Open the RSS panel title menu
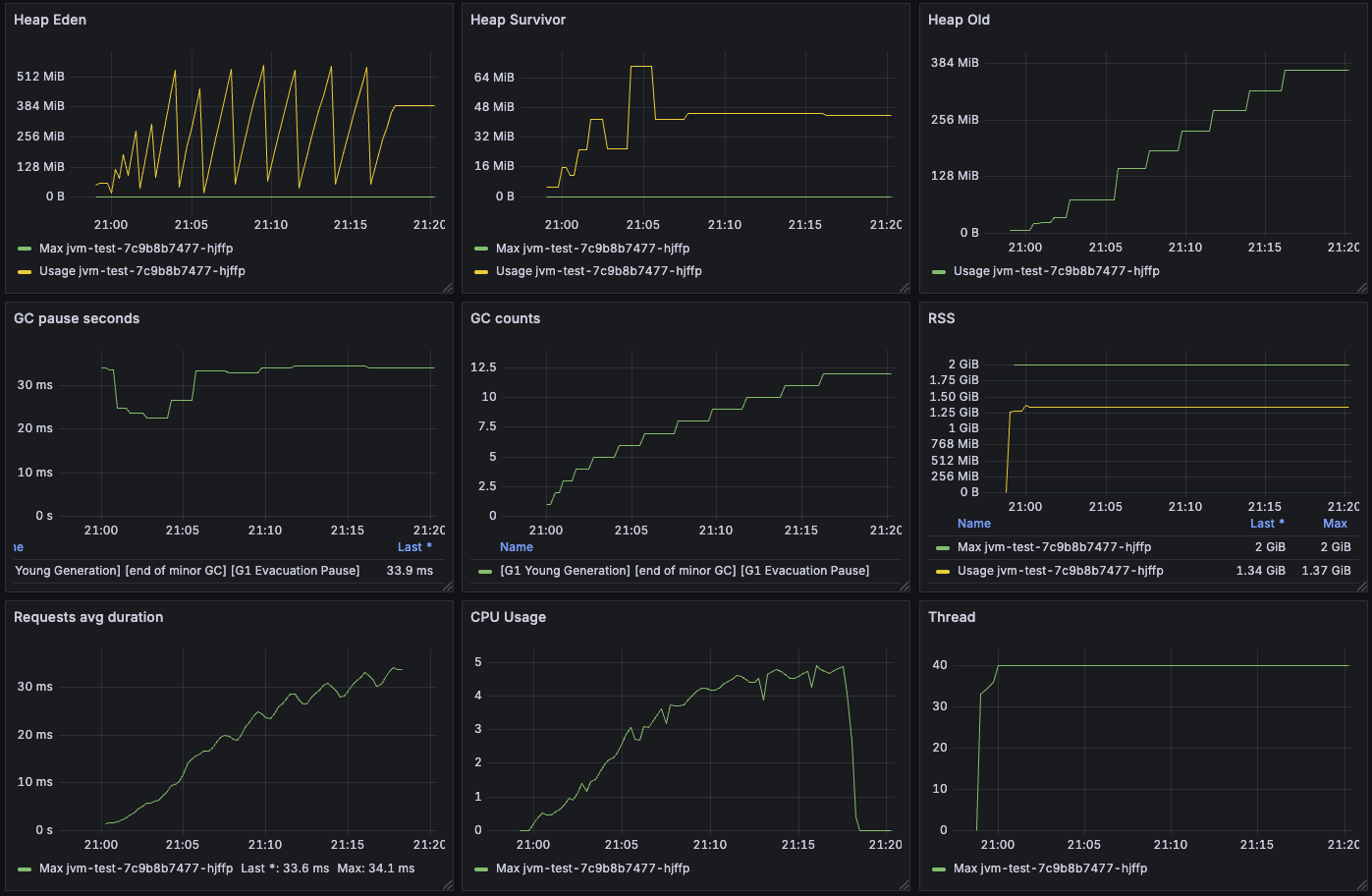1372x896 pixels. (x=941, y=318)
